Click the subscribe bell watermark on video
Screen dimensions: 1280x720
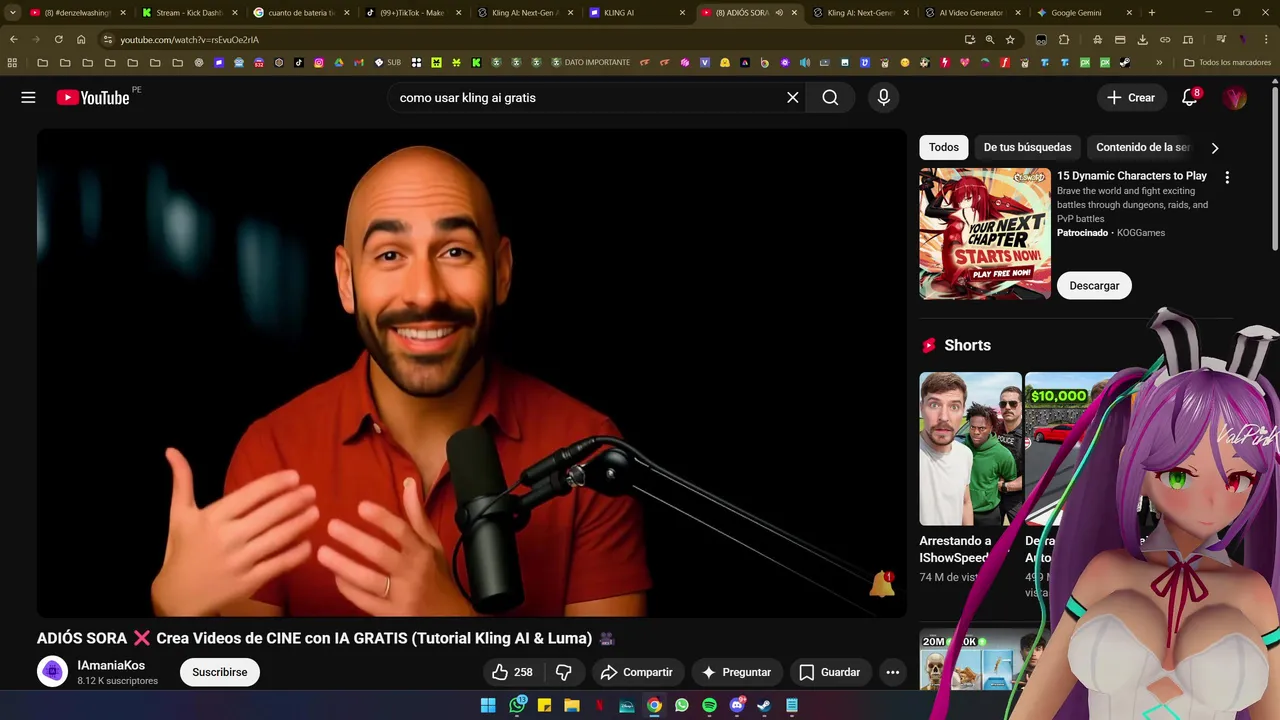pyautogui.click(x=882, y=585)
